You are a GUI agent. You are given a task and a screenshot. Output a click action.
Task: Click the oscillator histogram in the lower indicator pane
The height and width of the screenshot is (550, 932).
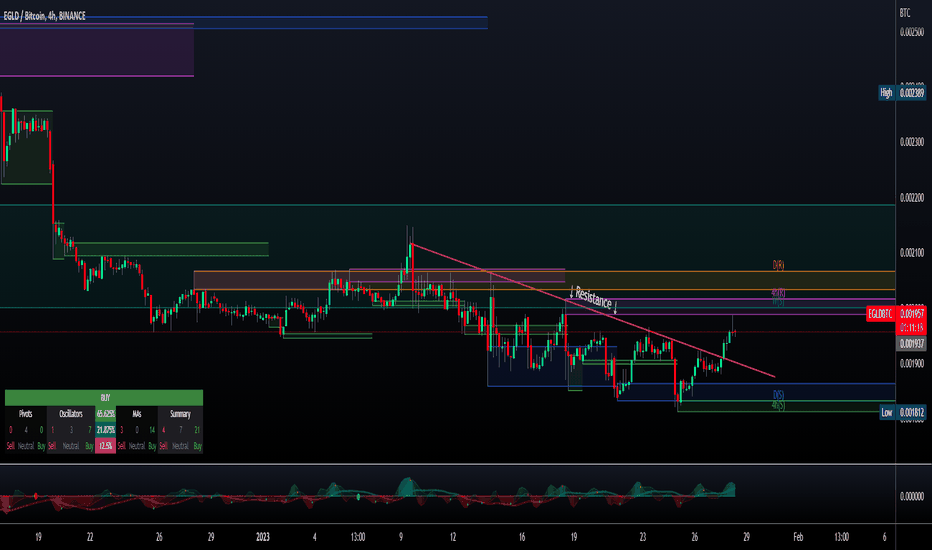(x=367, y=495)
